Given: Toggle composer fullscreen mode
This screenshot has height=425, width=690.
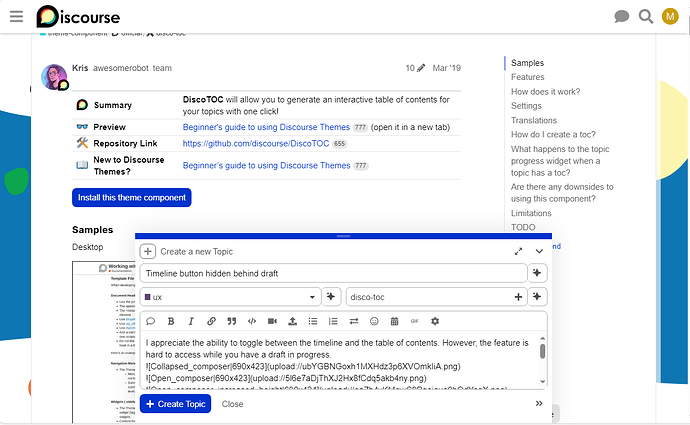Looking at the screenshot, I should pos(518,252).
